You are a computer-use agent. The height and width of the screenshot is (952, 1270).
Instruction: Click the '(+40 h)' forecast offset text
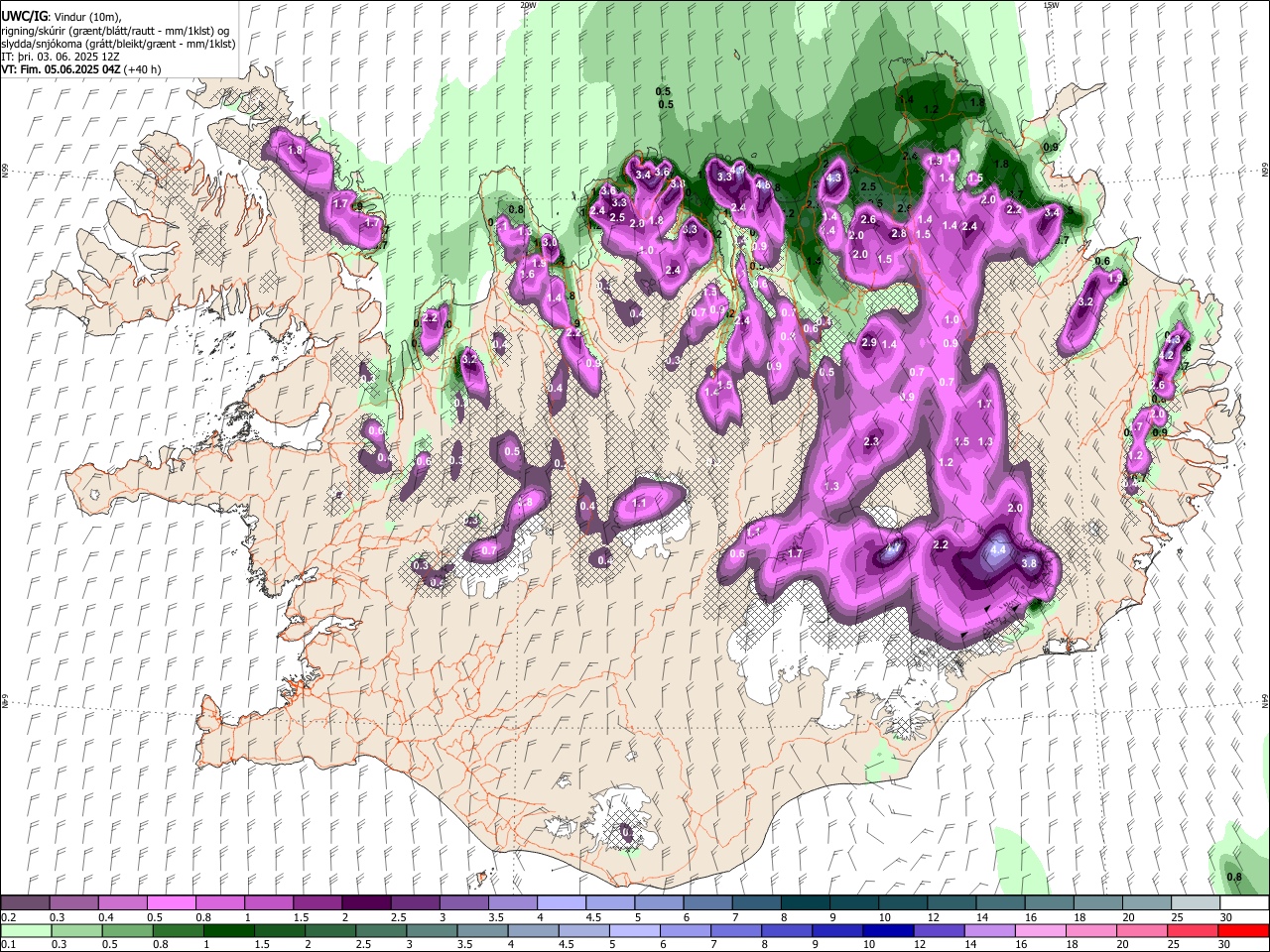click(143, 70)
